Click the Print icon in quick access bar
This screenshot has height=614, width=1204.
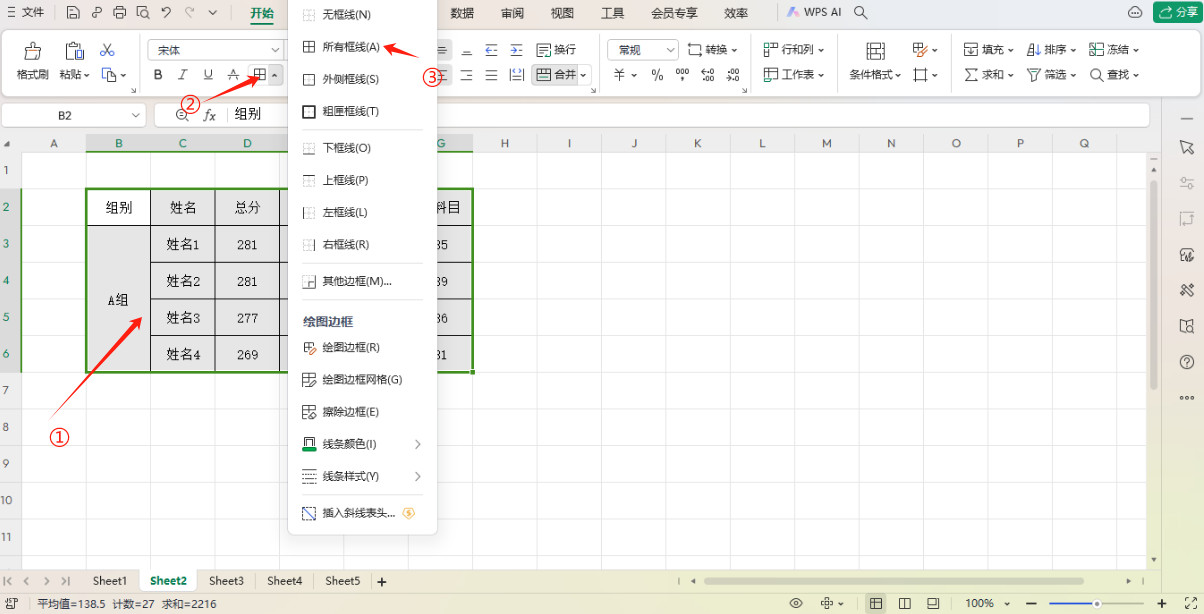[120, 13]
